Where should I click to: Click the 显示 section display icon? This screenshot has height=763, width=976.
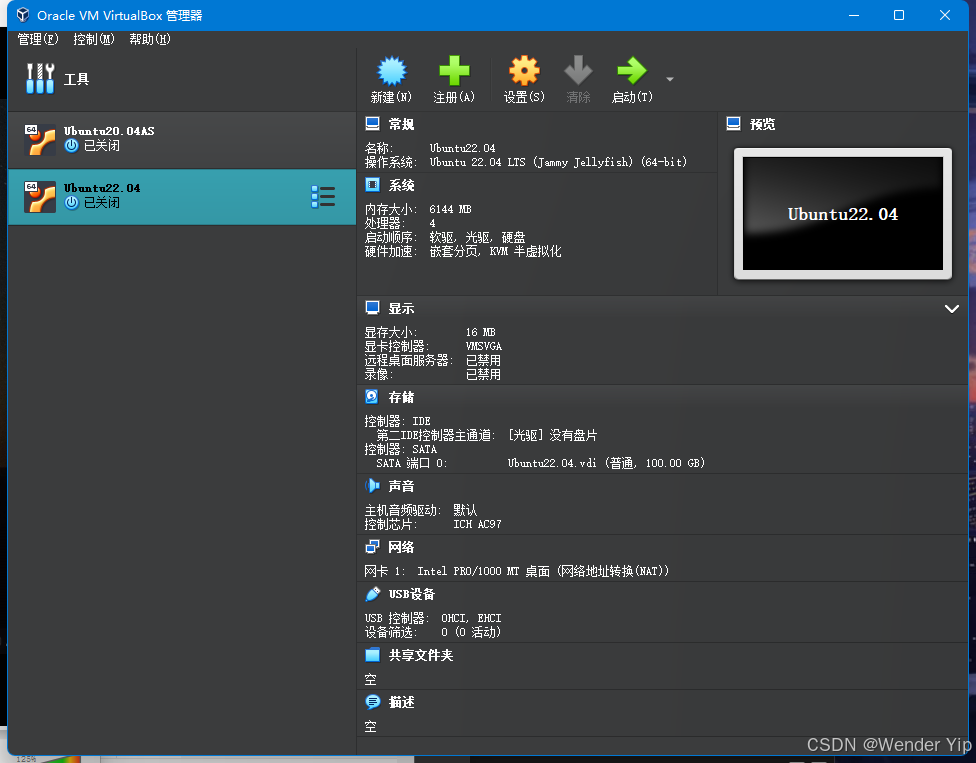[372, 308]
